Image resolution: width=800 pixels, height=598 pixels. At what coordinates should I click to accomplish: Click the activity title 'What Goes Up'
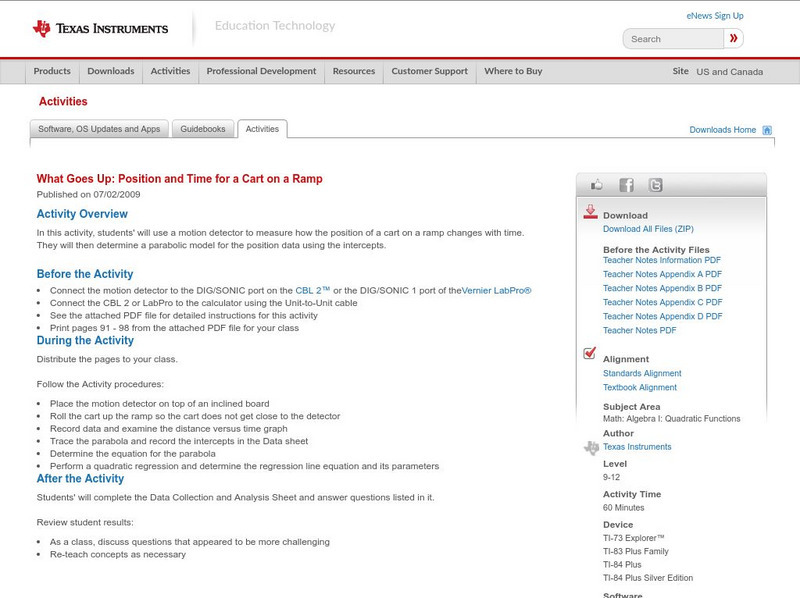coord(179,179)
